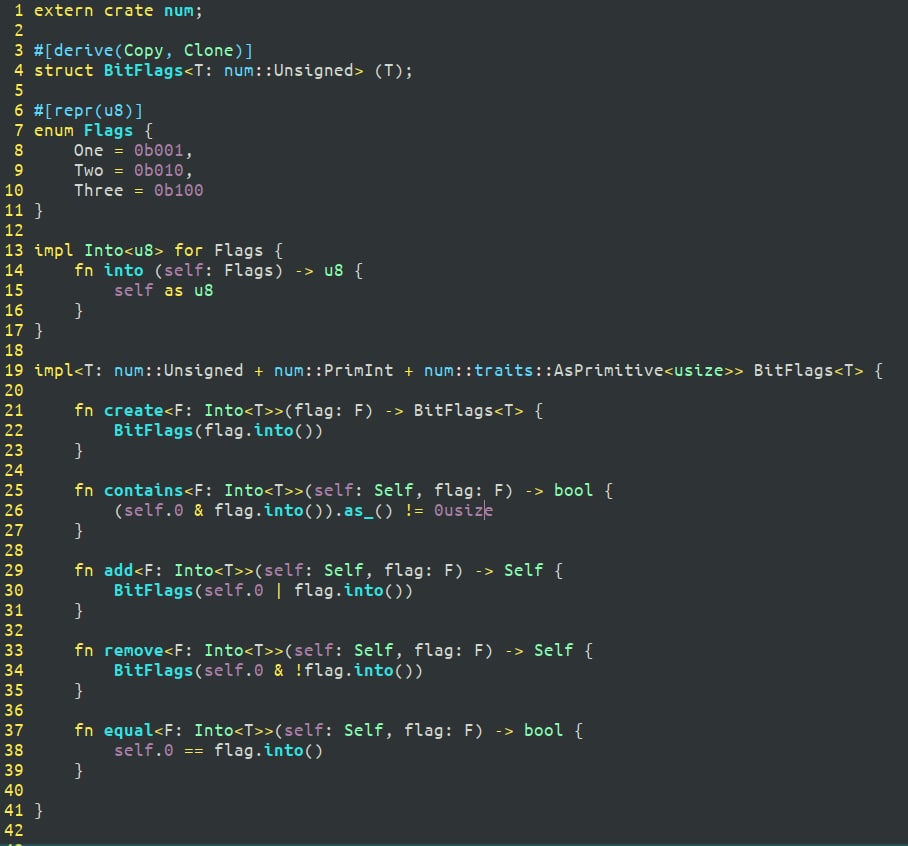Click the 'create' function name
This screenshot has height=846, width=908.
tap(133, 411)
